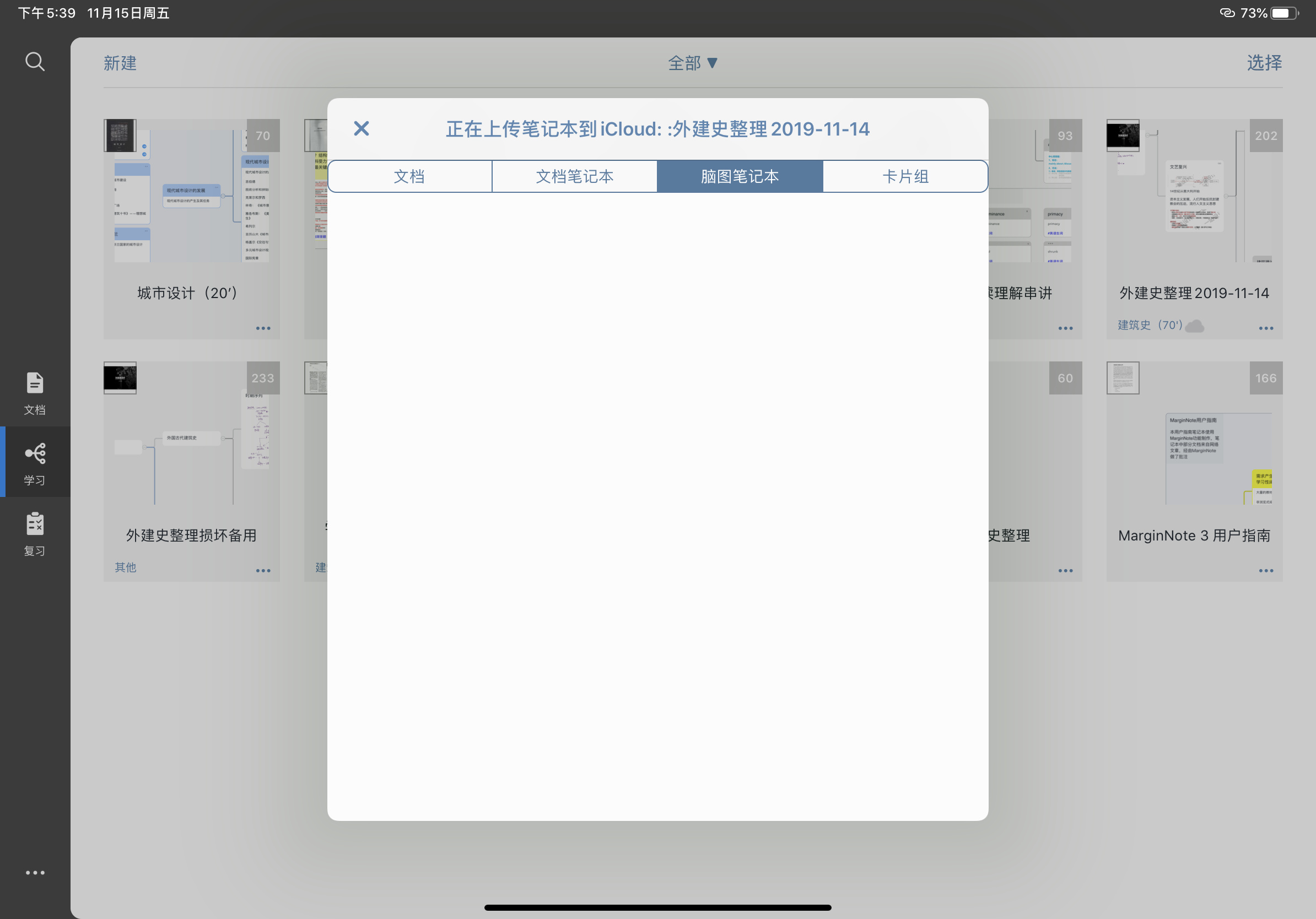This screenshot has height=919, width=1316.
Task: Tap the hotspot link icon in status bar
Action: [x=1227, y=13]
